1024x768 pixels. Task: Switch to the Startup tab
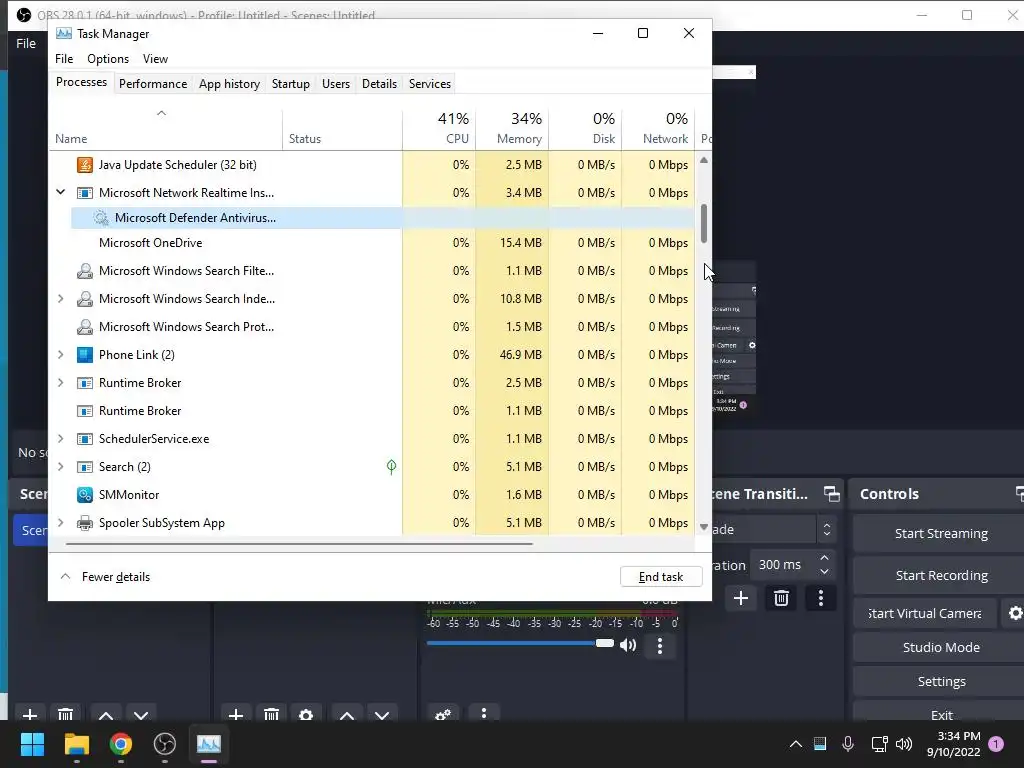(291, 84)
